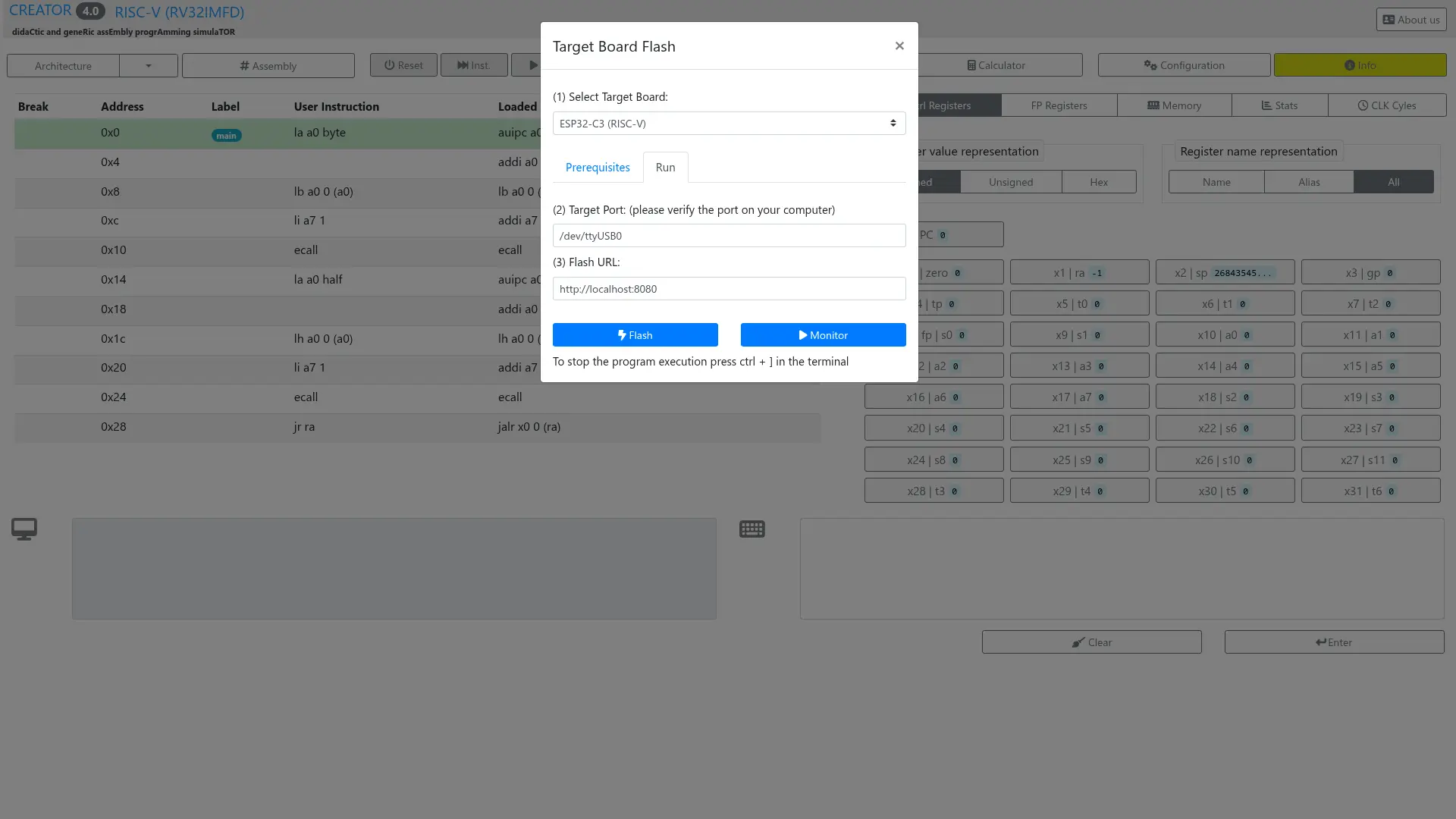The width and height of the screenshot is (1456, 819).
Task: Focus the Target Port input field
Action: tap(729, 235)
